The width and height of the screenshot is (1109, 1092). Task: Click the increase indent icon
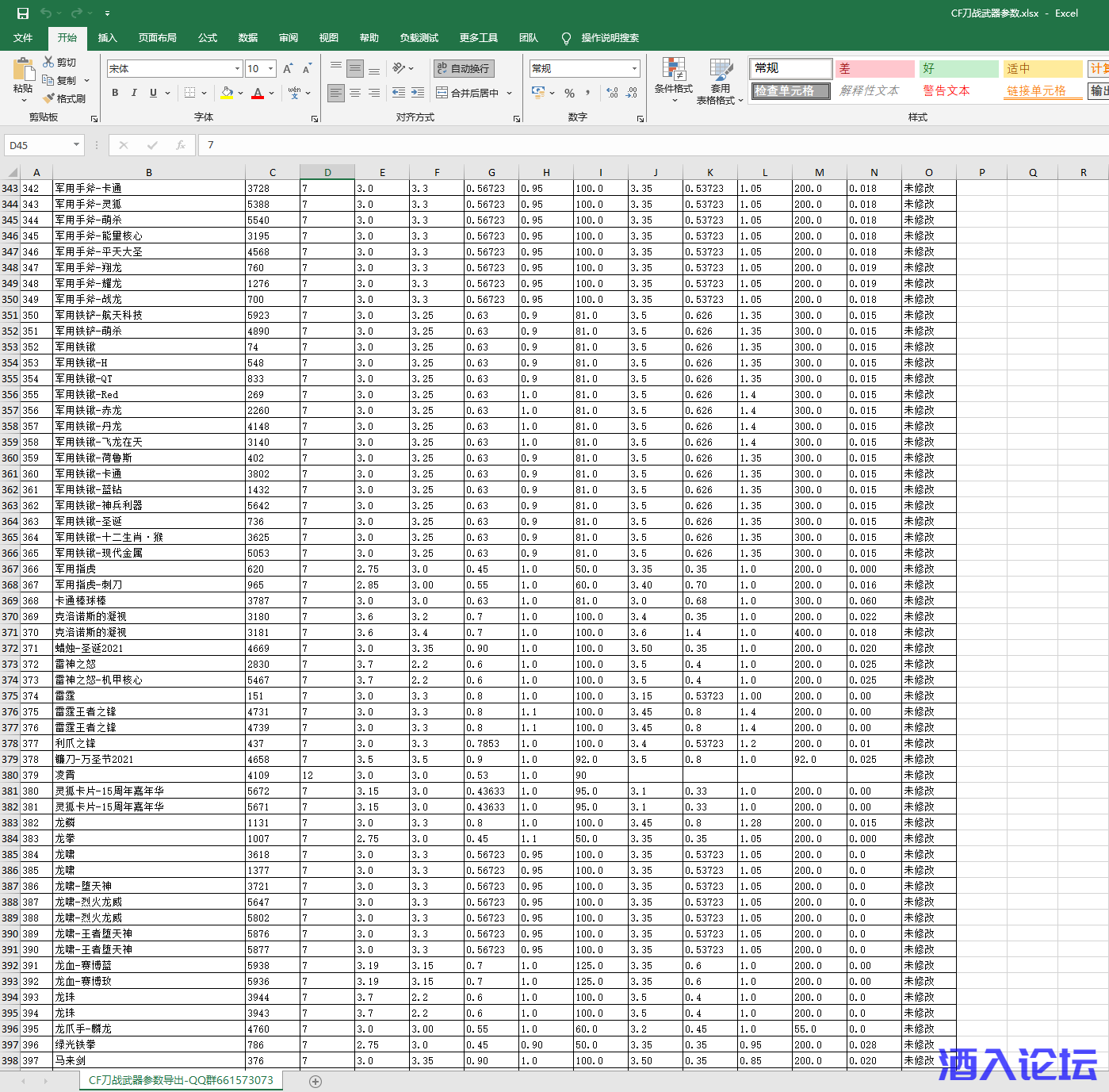[418, 93]
